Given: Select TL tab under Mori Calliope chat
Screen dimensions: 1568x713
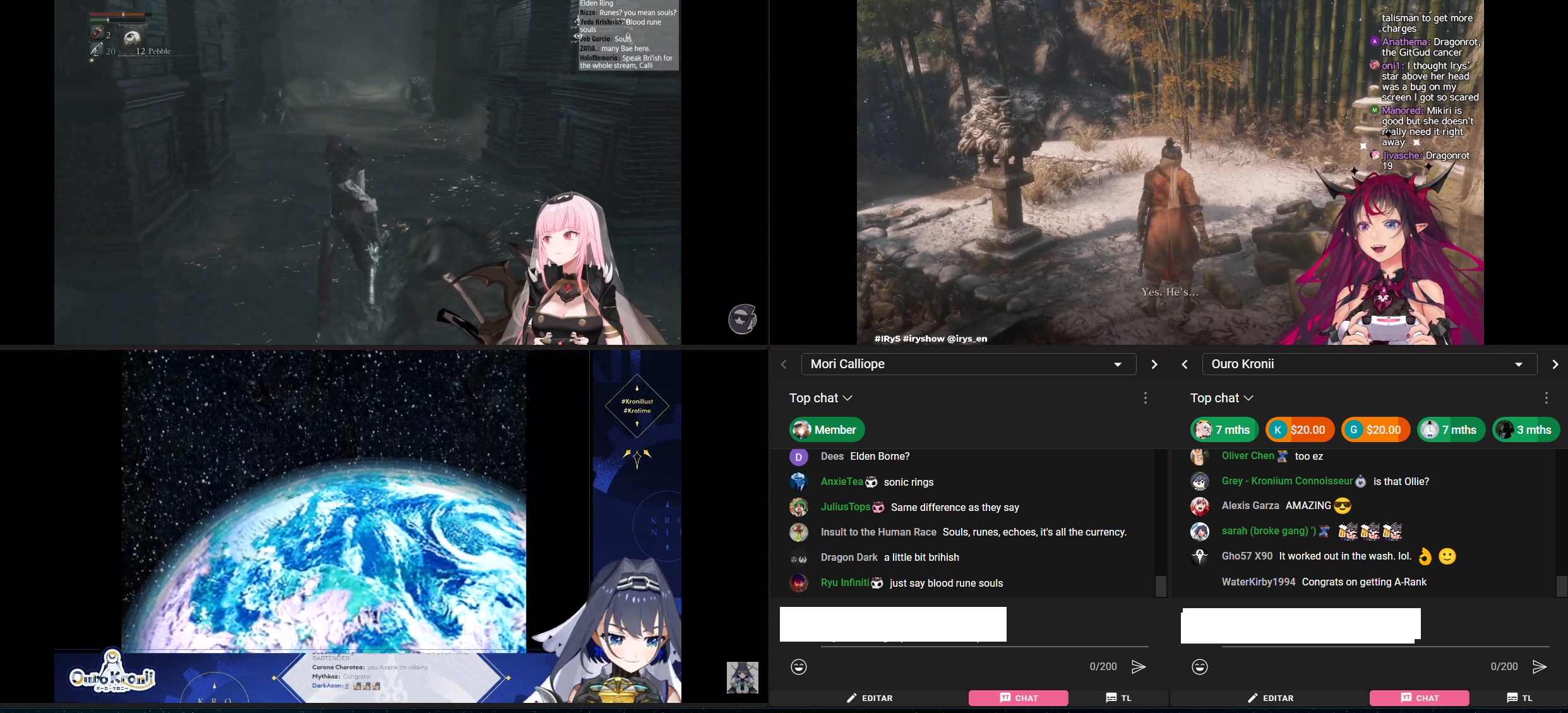Looking at the screenshot, I should coord(1118,698).
